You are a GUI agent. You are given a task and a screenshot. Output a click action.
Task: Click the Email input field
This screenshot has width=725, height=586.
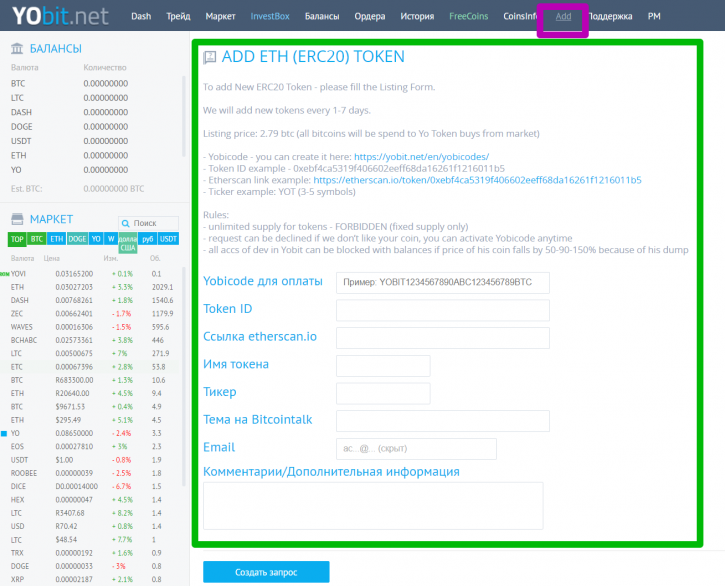[x=416, y=449]
